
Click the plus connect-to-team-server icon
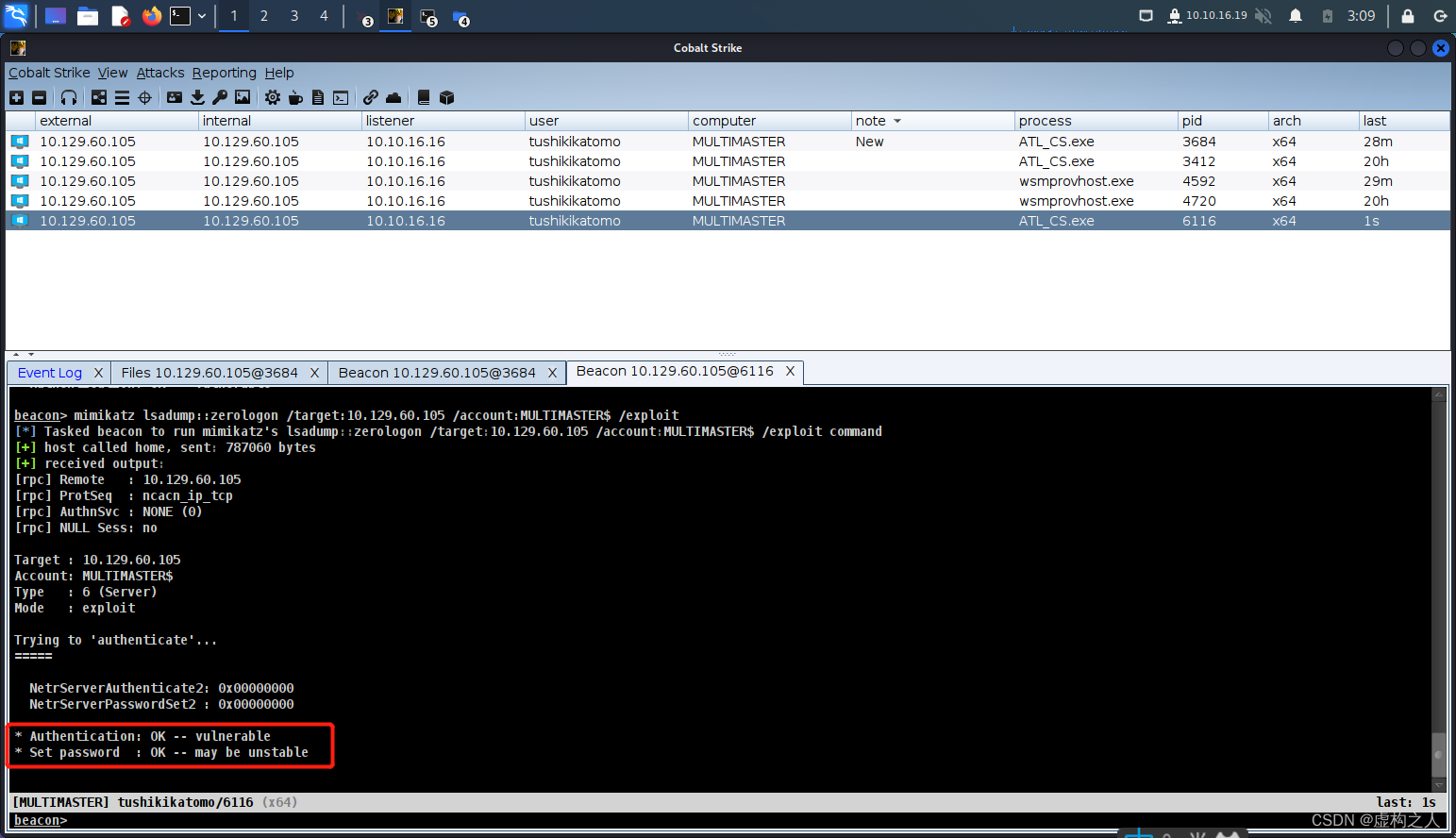pyautogui.click(x=16, y=97)
